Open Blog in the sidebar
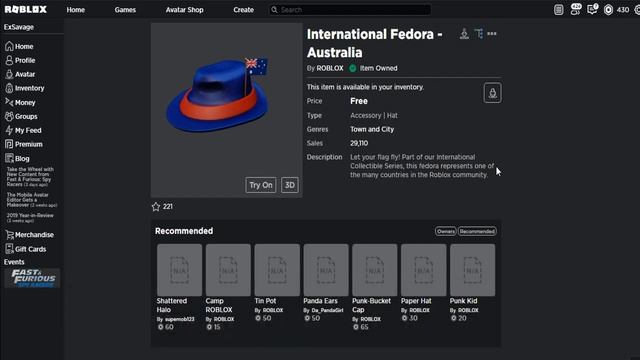The width and height of the screenshot is (640, 360). 17,158
